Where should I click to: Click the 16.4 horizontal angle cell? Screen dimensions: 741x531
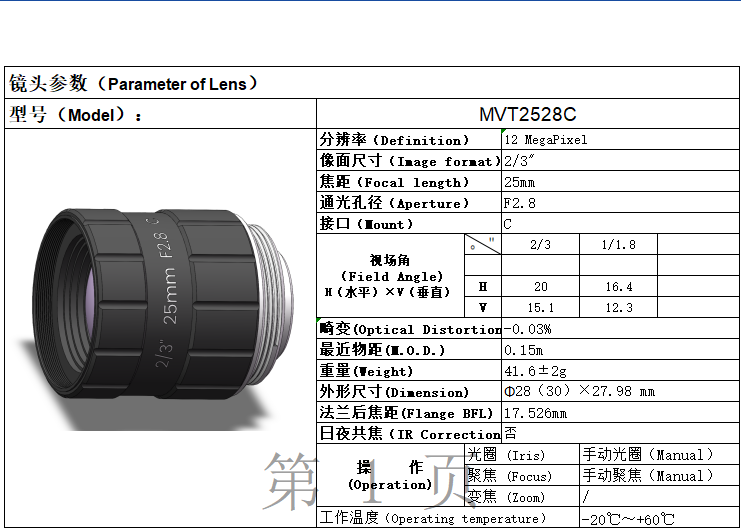(x=617, y=286)
